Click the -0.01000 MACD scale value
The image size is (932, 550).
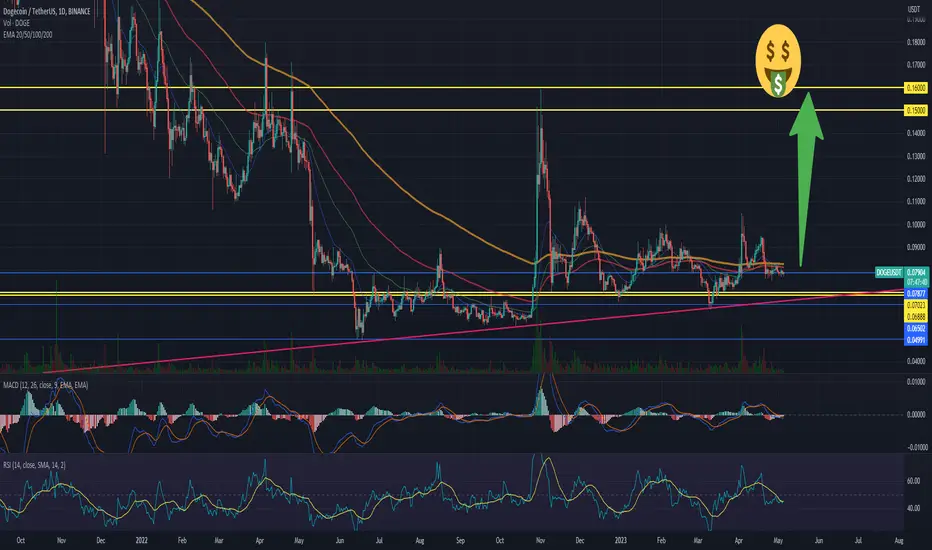click(x=915, y=447)
